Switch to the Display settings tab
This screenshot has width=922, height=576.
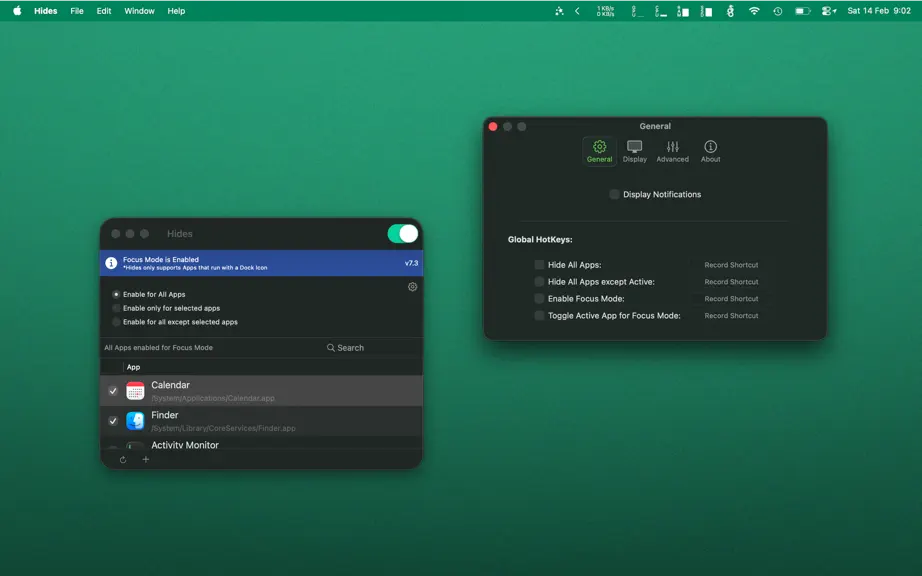(x=634, y=151)
